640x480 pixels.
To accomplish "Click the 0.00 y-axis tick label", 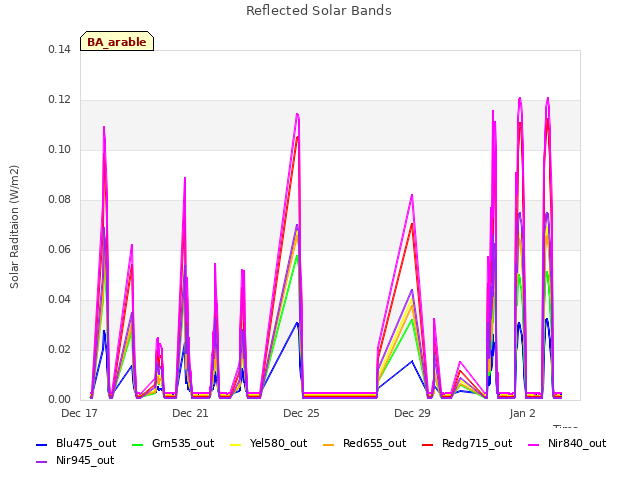I will pos(59,400).
